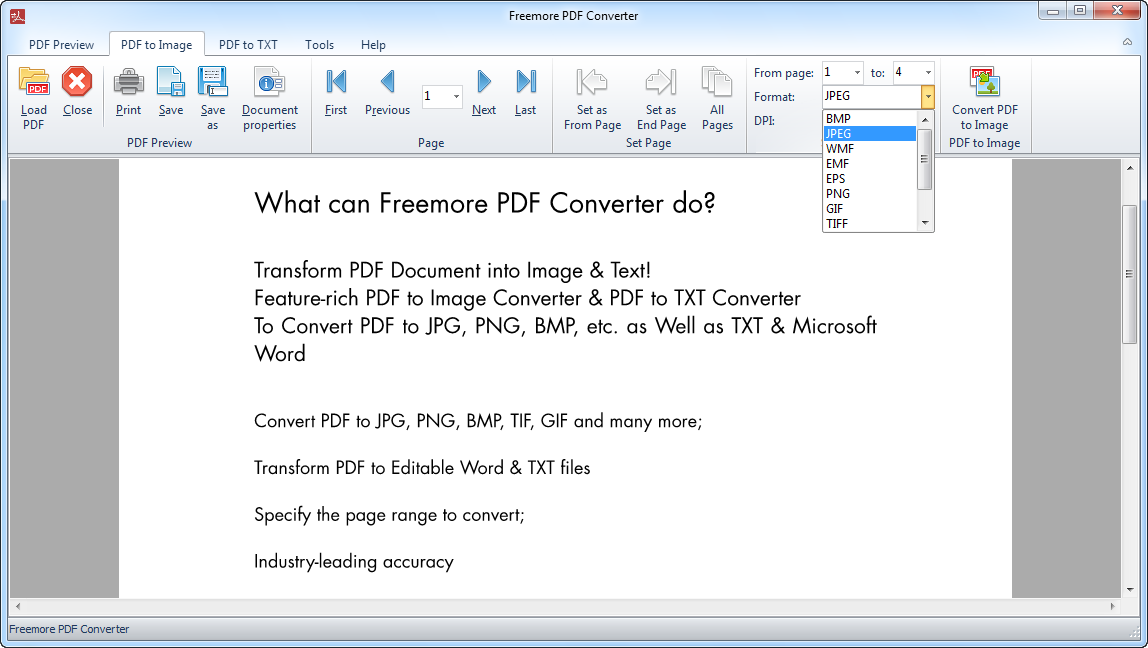Open the 'to' page dropdown
This screenshot has height=648, width=1148.
927,72
